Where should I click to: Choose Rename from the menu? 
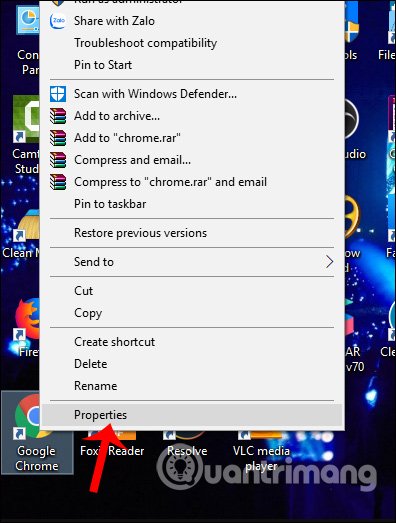click(x=192, y=386)
